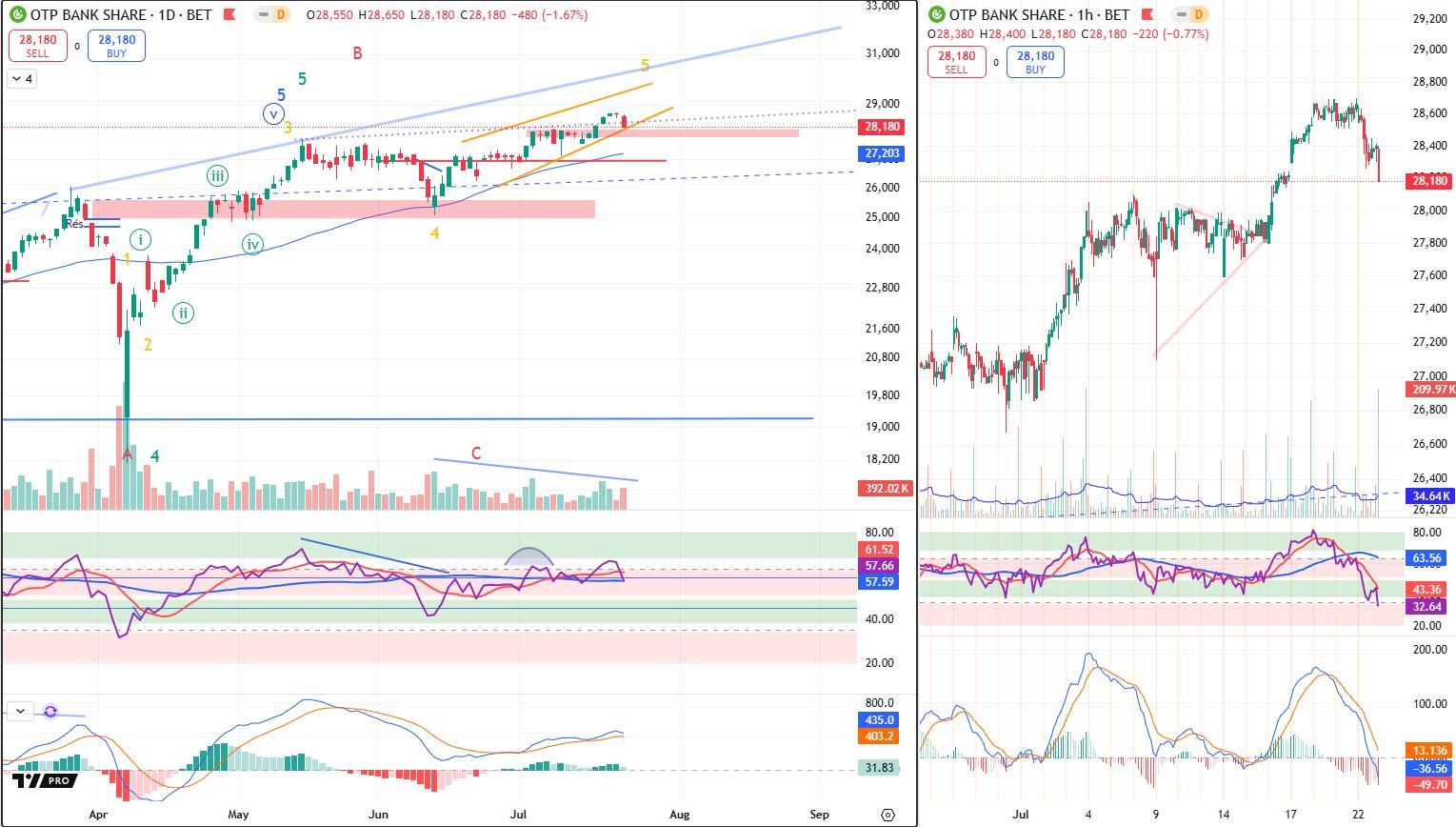
Task: Click the −49.70 histogram label on 1h chart
Action: (x=1430, y=784)
